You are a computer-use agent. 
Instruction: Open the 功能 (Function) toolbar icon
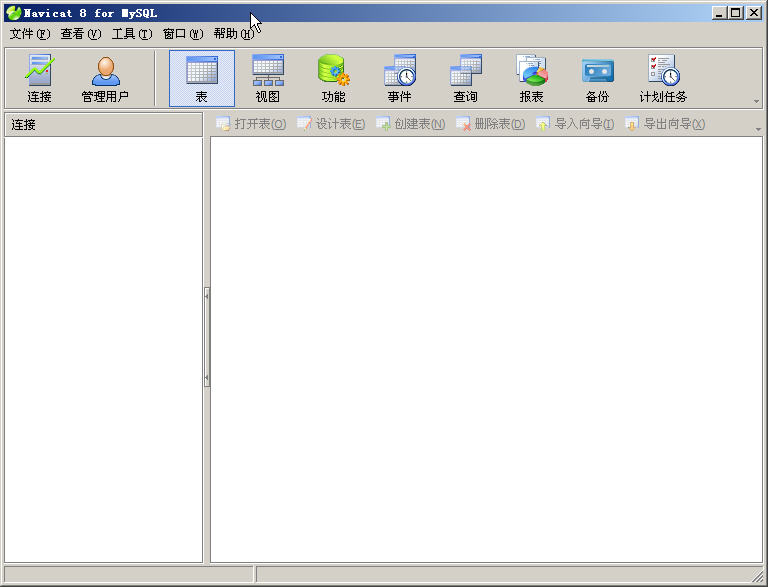[333, 79]
